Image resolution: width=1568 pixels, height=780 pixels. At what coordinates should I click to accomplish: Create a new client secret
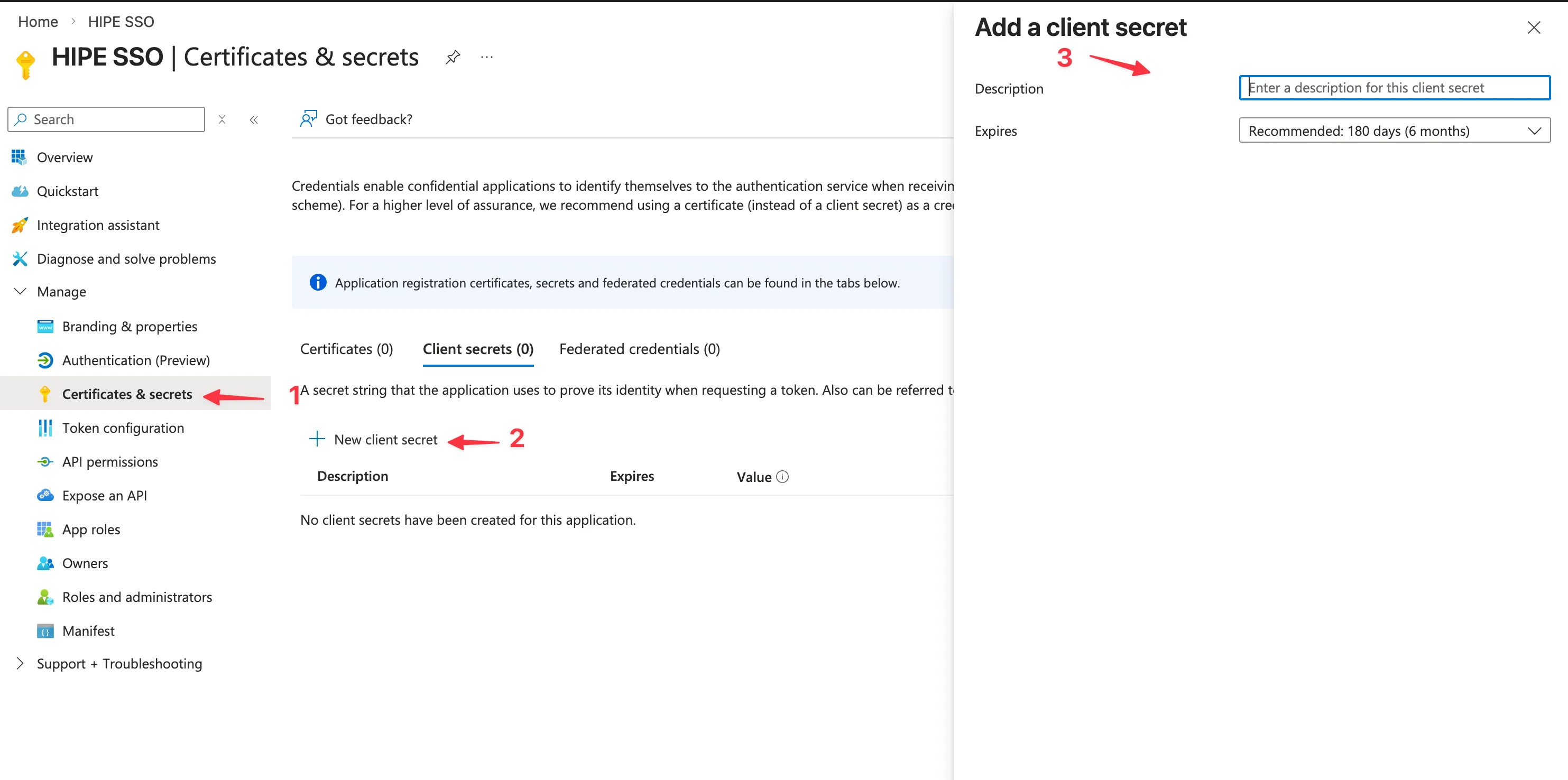(x=385, y=439)
